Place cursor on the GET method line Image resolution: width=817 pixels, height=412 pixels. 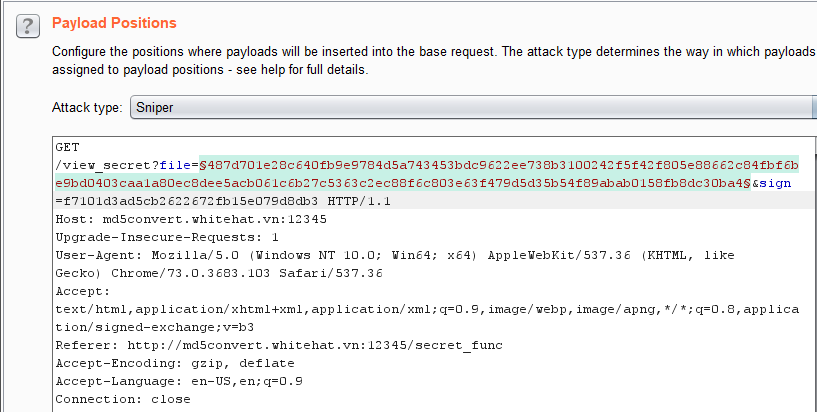(x=67, y=147)
